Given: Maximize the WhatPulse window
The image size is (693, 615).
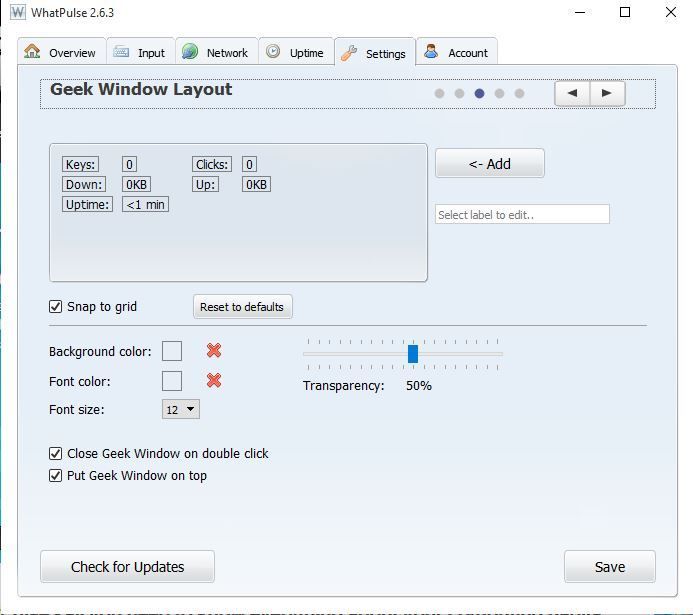Looking at the screenshot, I should tap(625, 12).
